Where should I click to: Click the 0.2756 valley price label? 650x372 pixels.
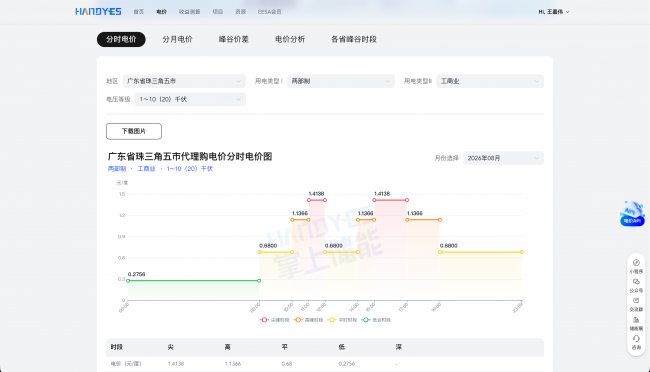point(136,274)
